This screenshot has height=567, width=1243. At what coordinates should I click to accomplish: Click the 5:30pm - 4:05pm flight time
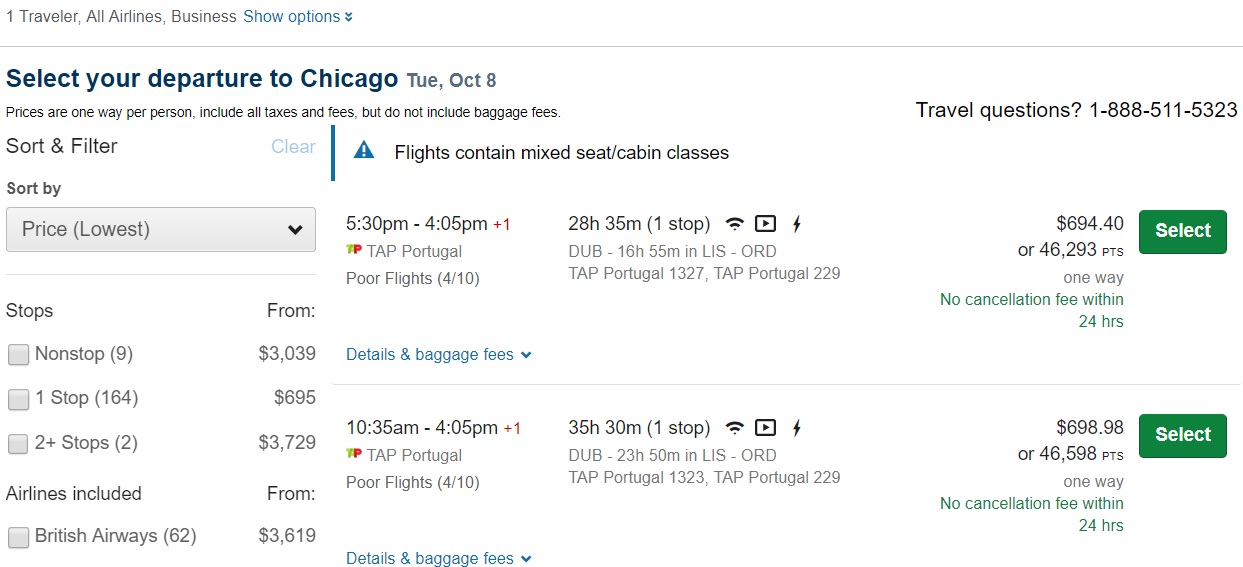[x=417, y=224]
